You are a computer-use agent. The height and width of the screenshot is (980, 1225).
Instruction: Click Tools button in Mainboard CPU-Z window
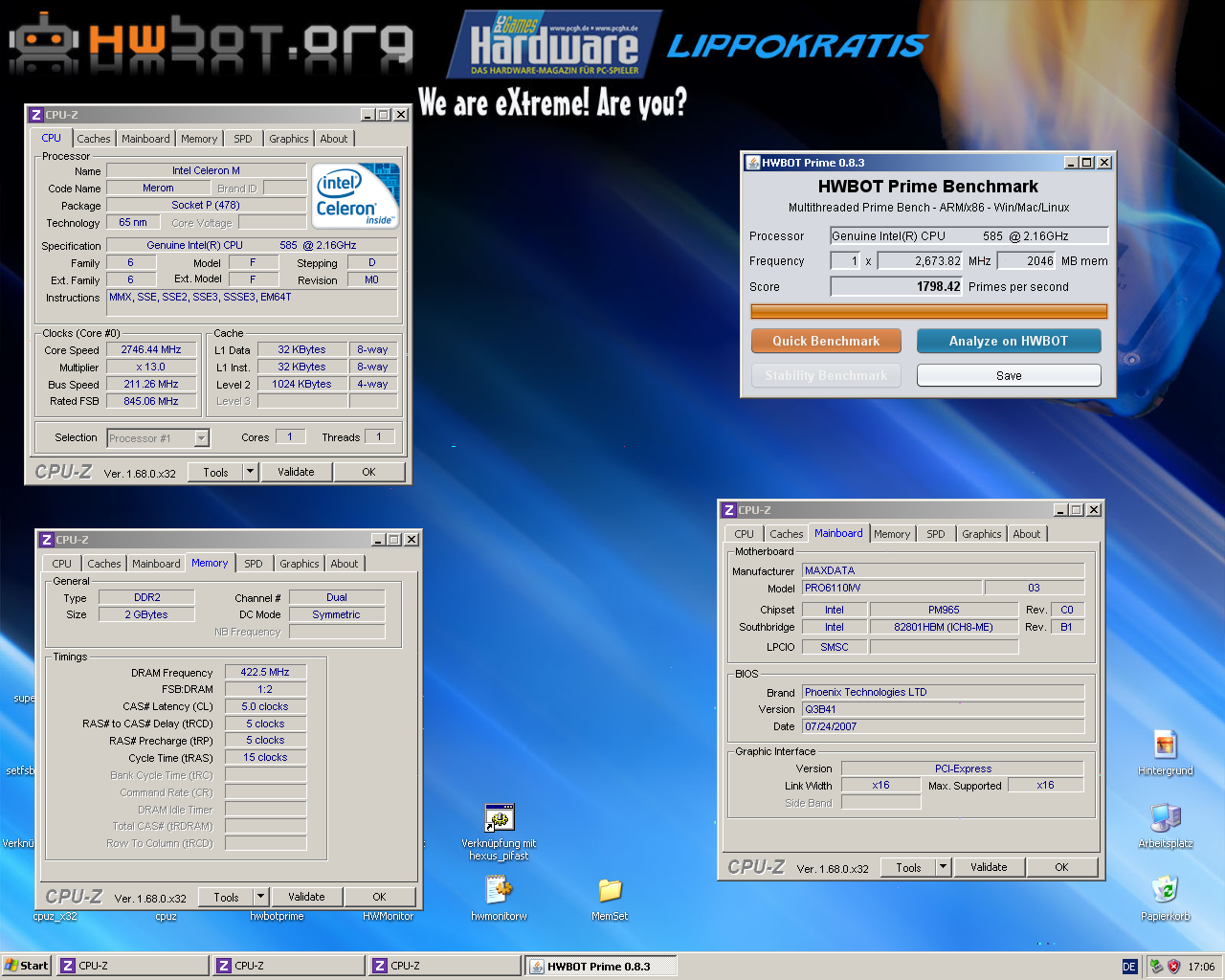click(908, 867)
